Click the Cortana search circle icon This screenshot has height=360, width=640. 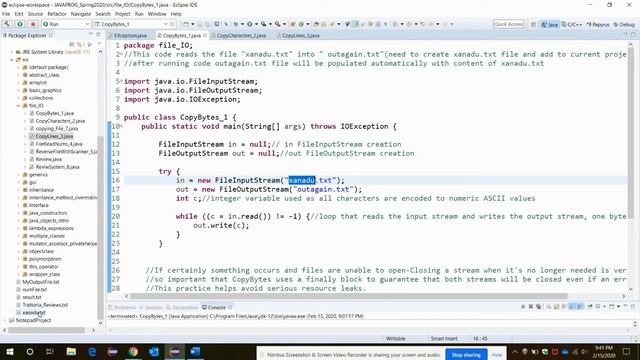point(30,351)
